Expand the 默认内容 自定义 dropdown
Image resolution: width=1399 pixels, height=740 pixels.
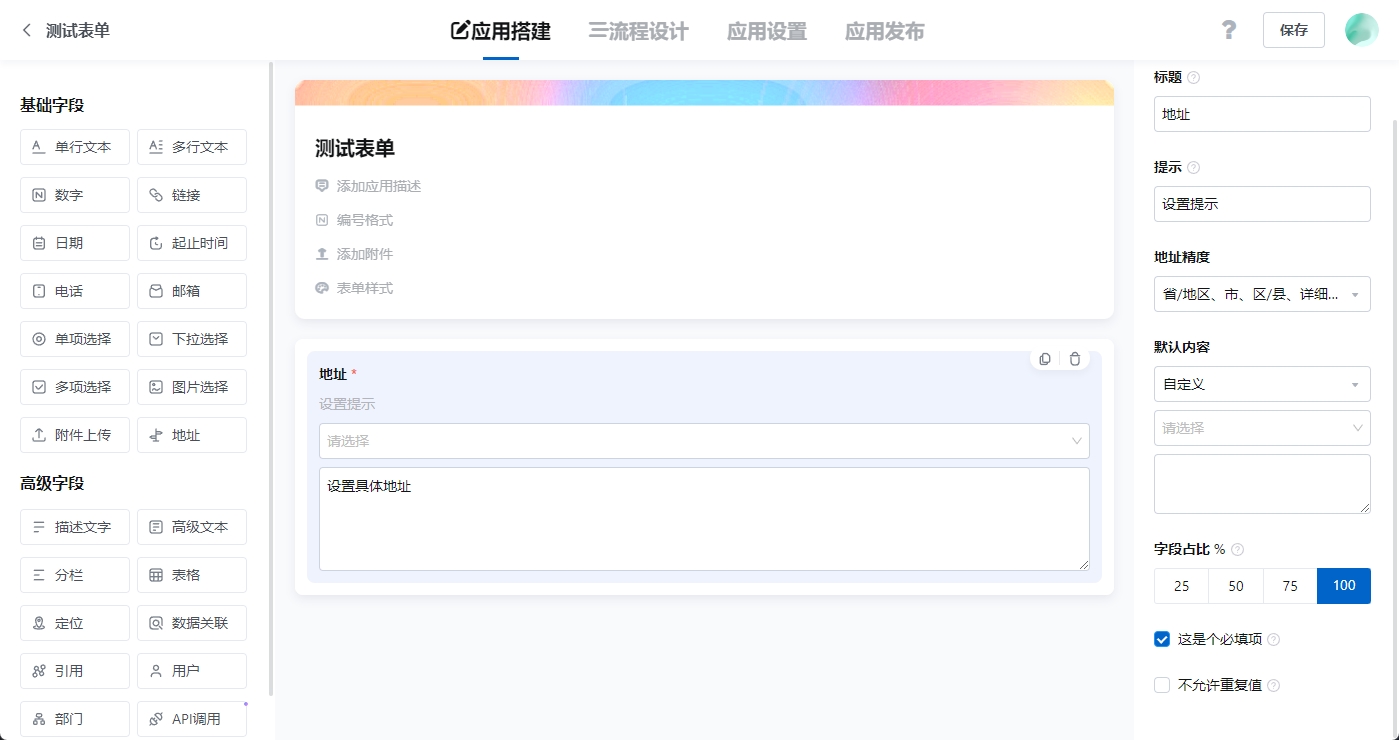coord(1261,384)
